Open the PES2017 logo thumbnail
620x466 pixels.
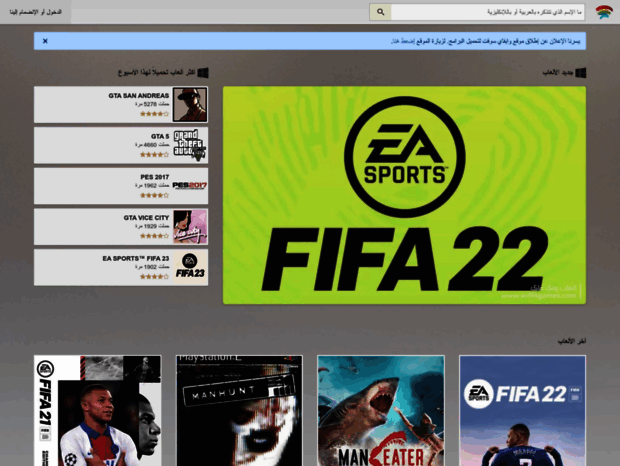coord(190,186)
